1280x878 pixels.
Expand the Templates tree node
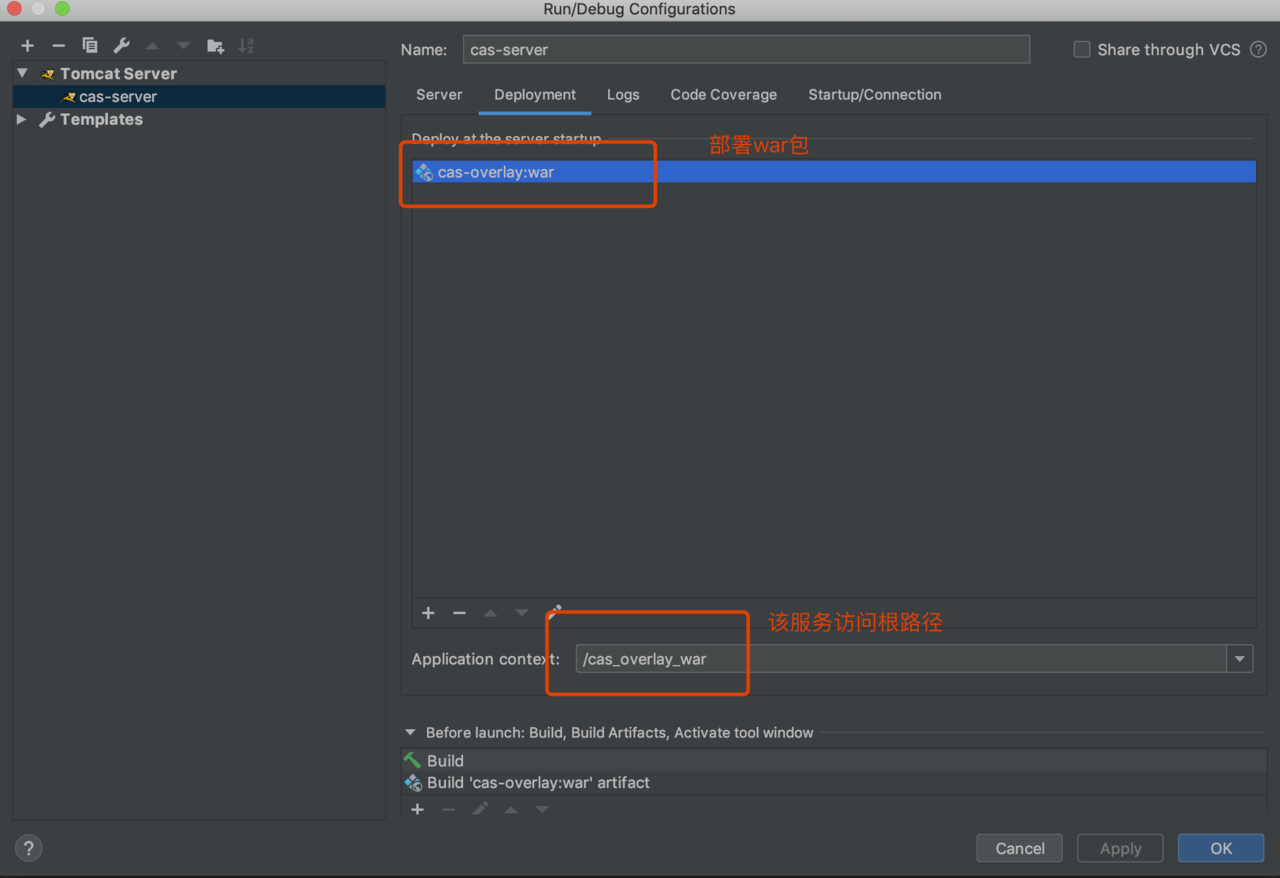[x=22, y=119]
